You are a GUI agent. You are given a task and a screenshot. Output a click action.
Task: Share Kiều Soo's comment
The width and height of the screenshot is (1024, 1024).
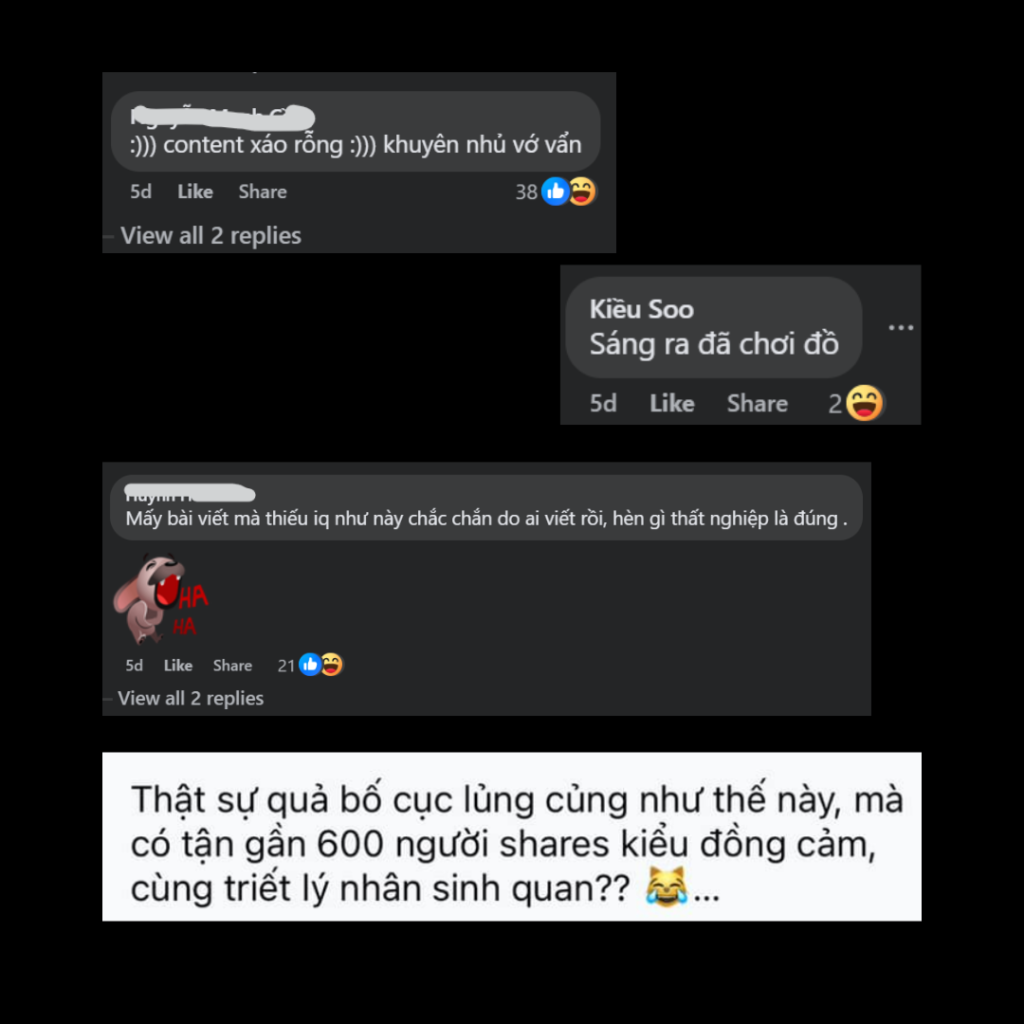[x=758, y=403]
